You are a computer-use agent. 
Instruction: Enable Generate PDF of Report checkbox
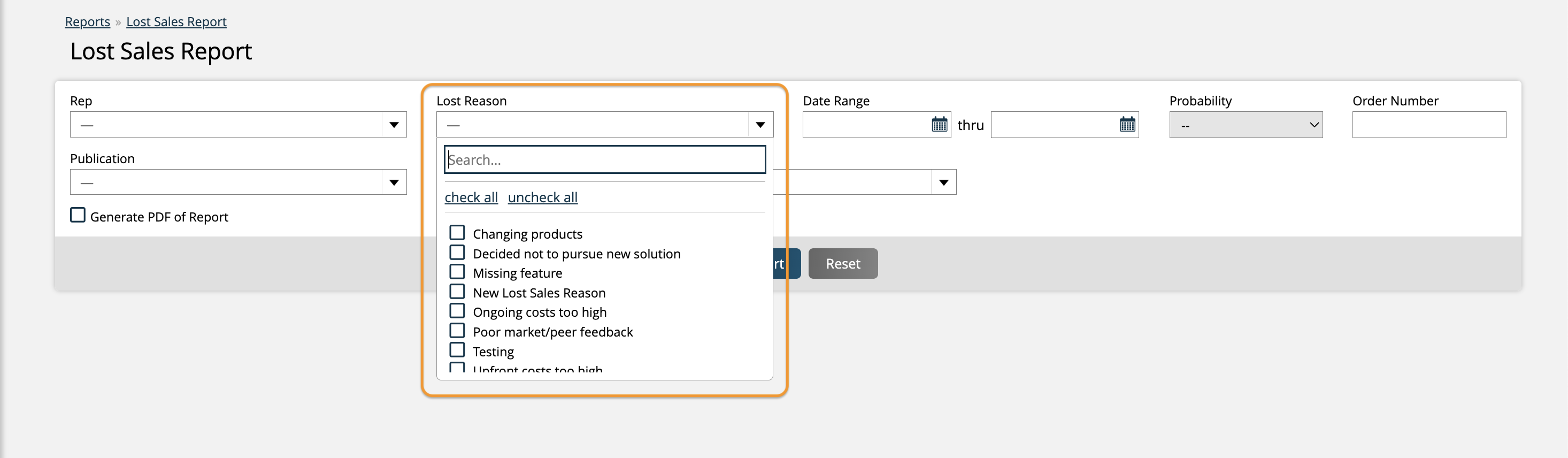(78, 216)
